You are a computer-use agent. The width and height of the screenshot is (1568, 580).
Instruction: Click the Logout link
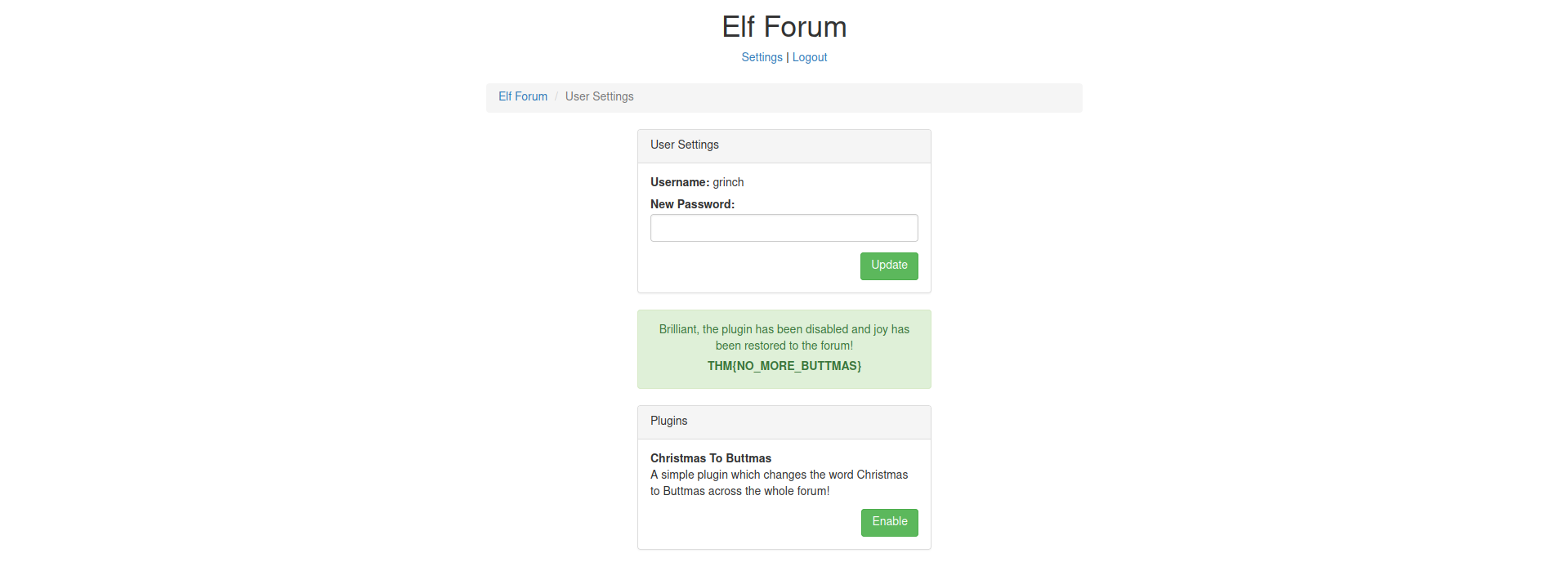pos(809,57)
